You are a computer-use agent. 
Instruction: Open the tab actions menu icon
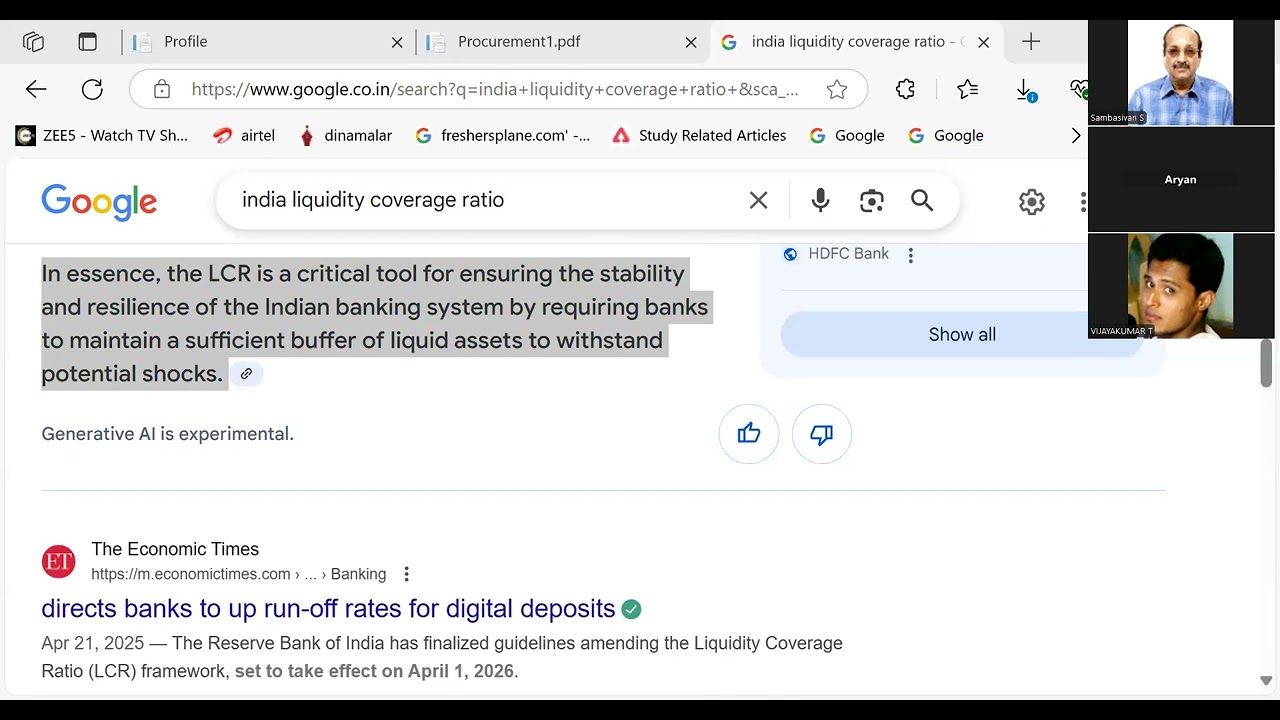pyautogui.click(x=88, y=42)
